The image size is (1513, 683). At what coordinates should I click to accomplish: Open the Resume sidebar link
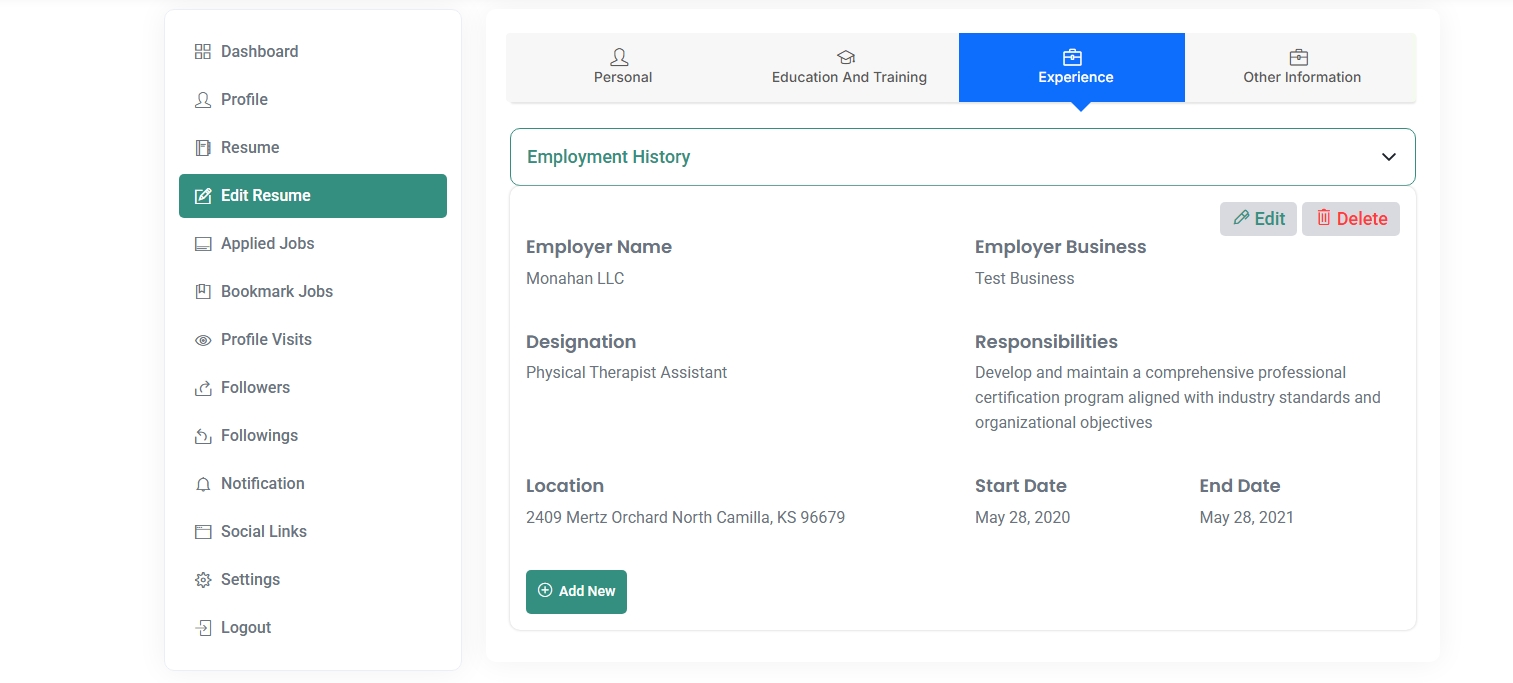(x=313, y=147)
